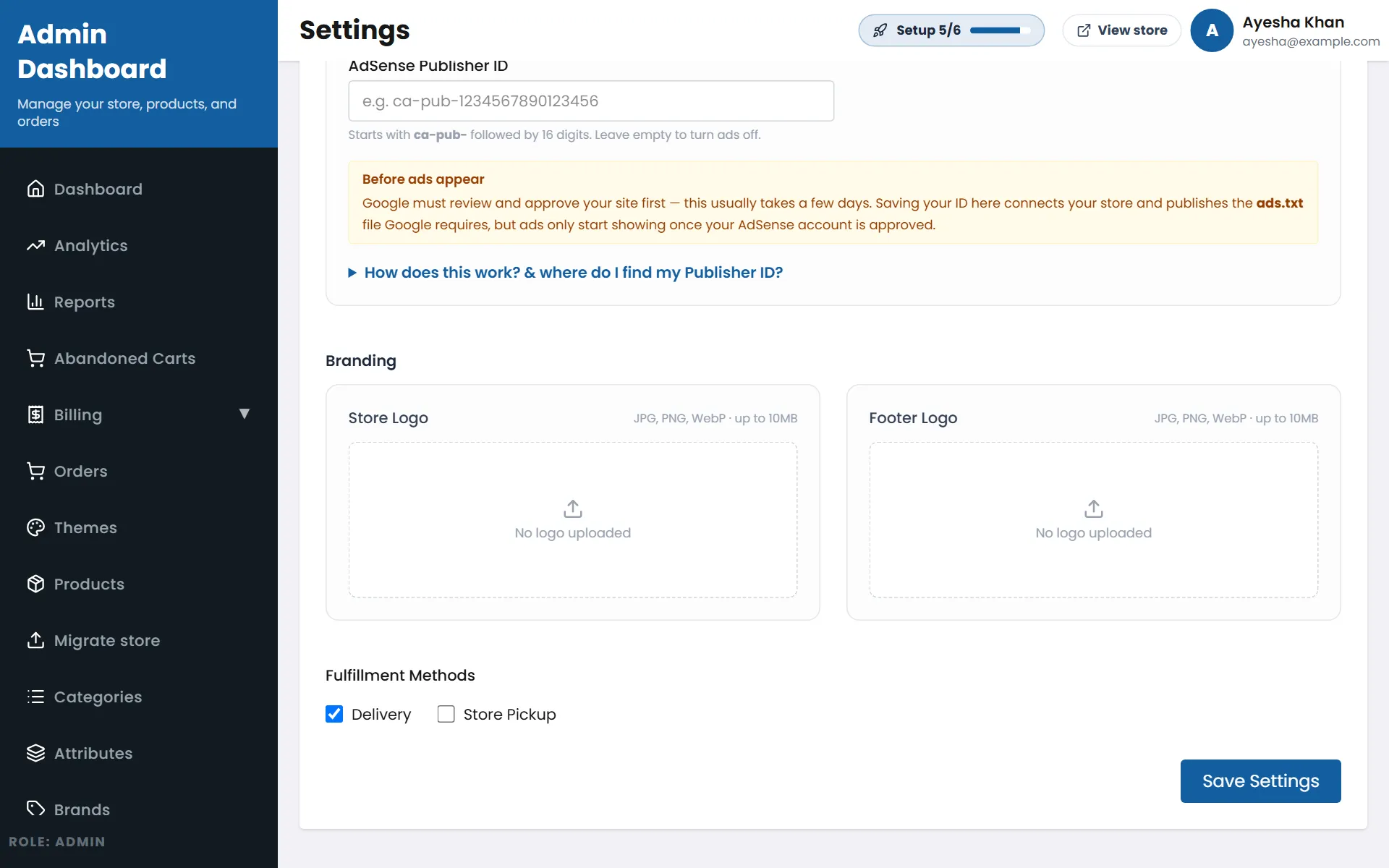
Task: Click the Reports bar chart icon
Action: click(35, 302)
